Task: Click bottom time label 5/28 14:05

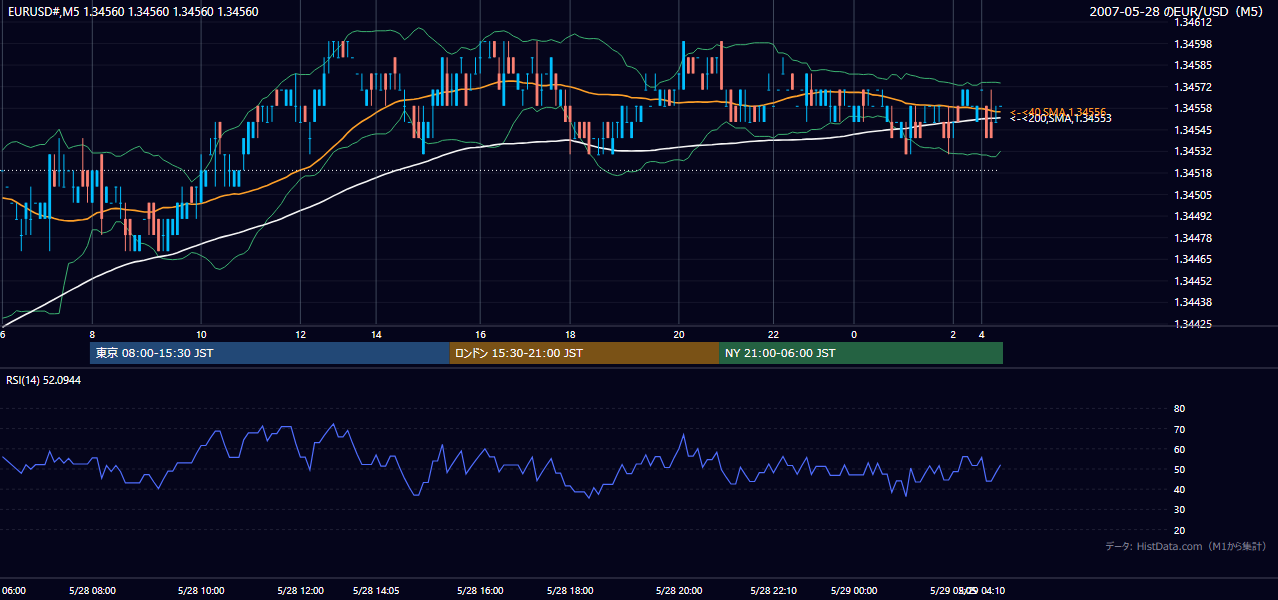Action: point(376,591)
